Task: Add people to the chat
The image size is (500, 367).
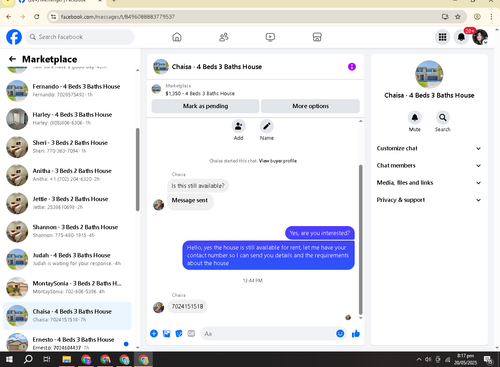Action: tap(239, 126)
